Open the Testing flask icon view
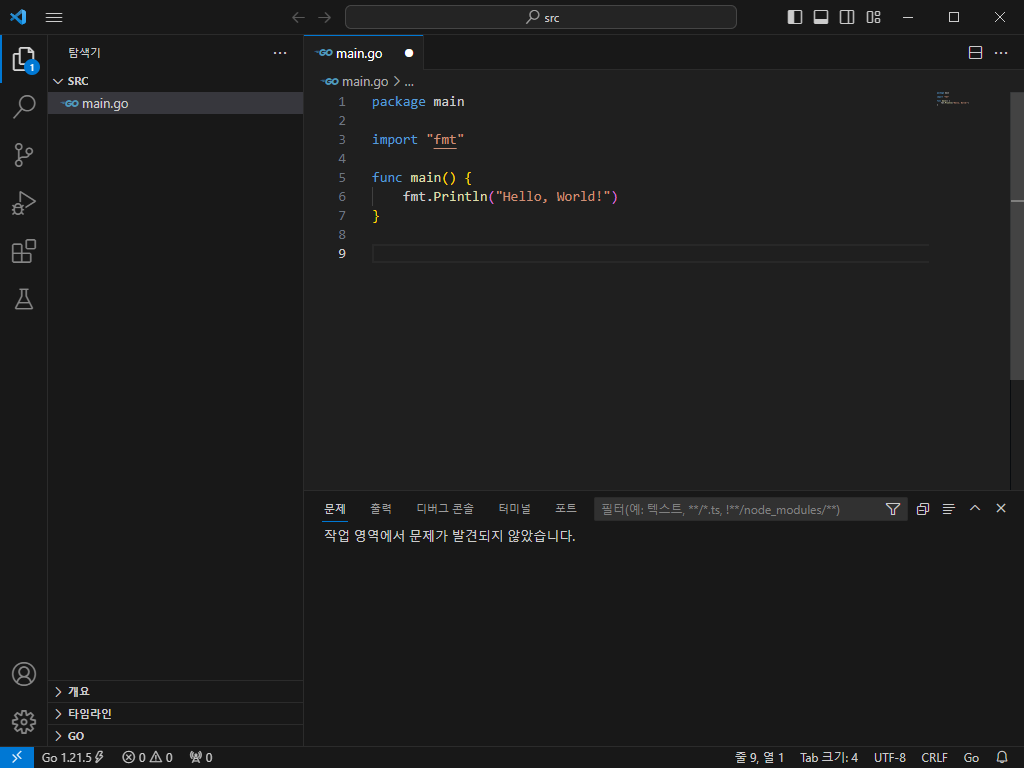The width and height of the screenshot is (1024, 768). 24,299
